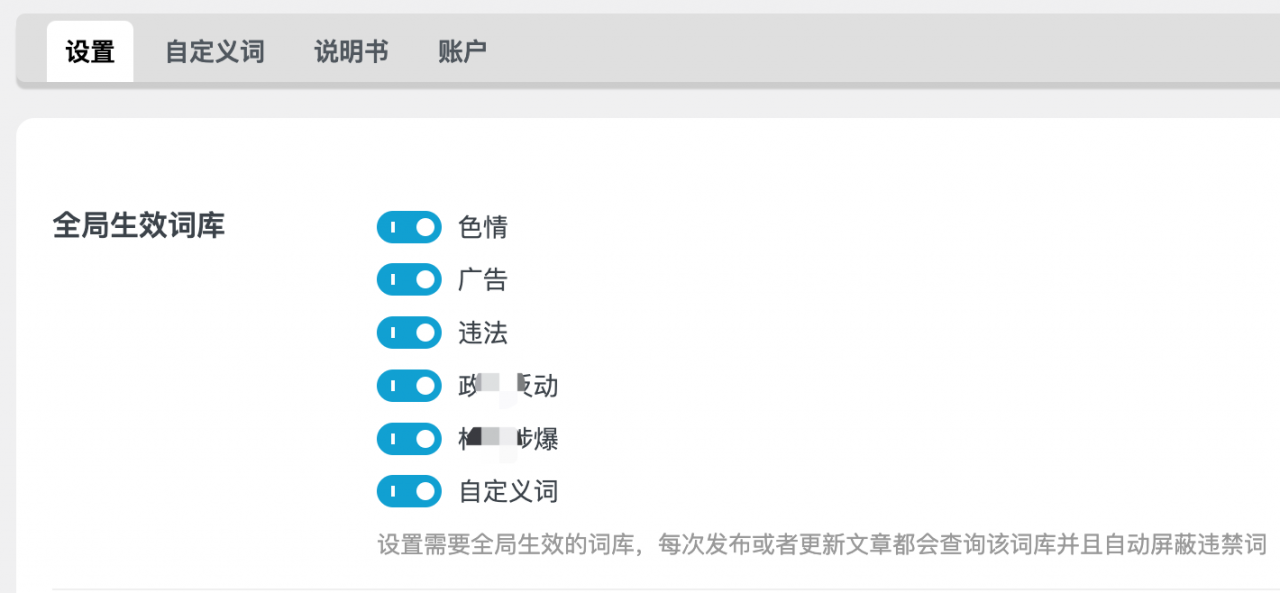Toggle the fourth word library switch ending in 动
This screenshot has width=1280, height=593.
pyautogui.click(x=408, y=385)
